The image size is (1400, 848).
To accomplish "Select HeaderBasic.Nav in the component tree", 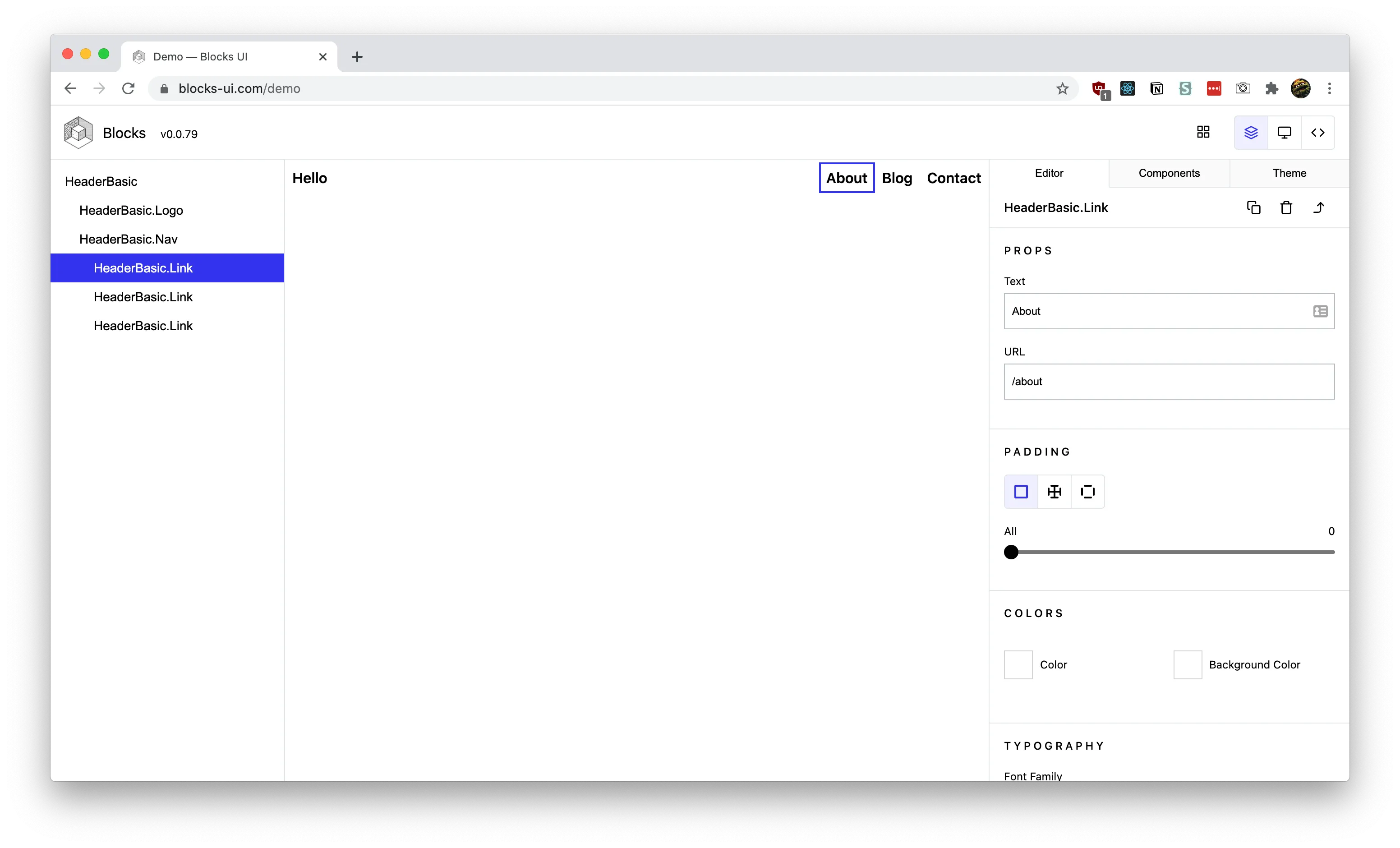I will pyautogui.click(x=128, y=239).
